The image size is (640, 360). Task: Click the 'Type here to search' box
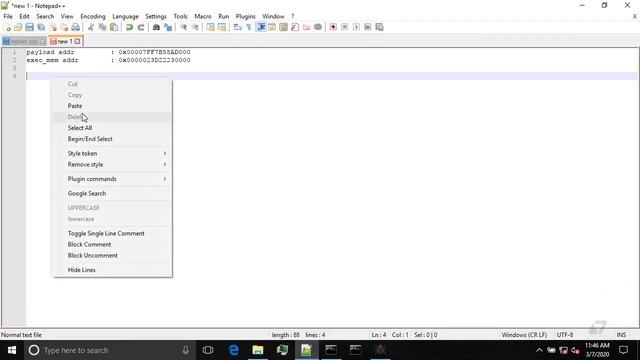pyautogui.click(x=109, y=350)
